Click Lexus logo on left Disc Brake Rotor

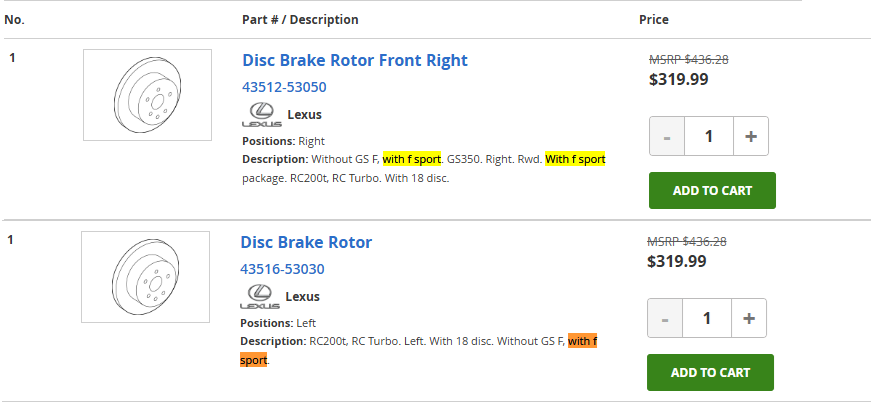tap(258, 297)
